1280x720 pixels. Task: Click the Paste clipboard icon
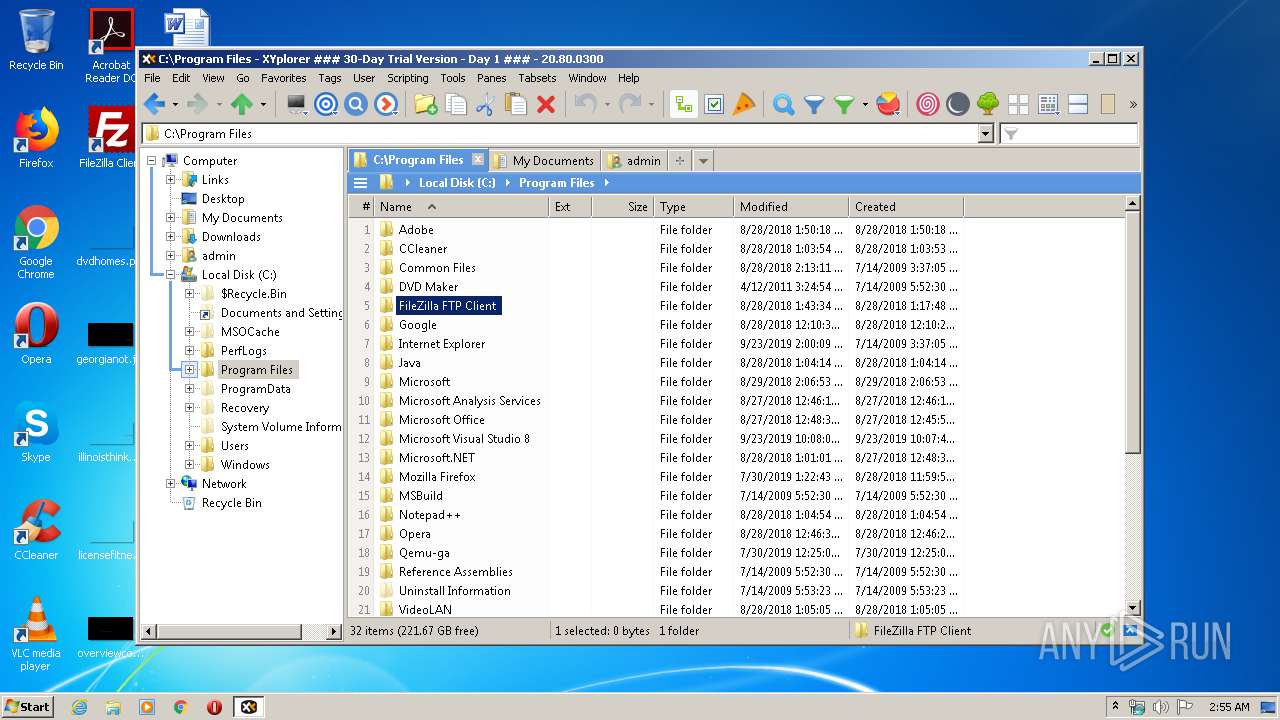pos(515,104)
